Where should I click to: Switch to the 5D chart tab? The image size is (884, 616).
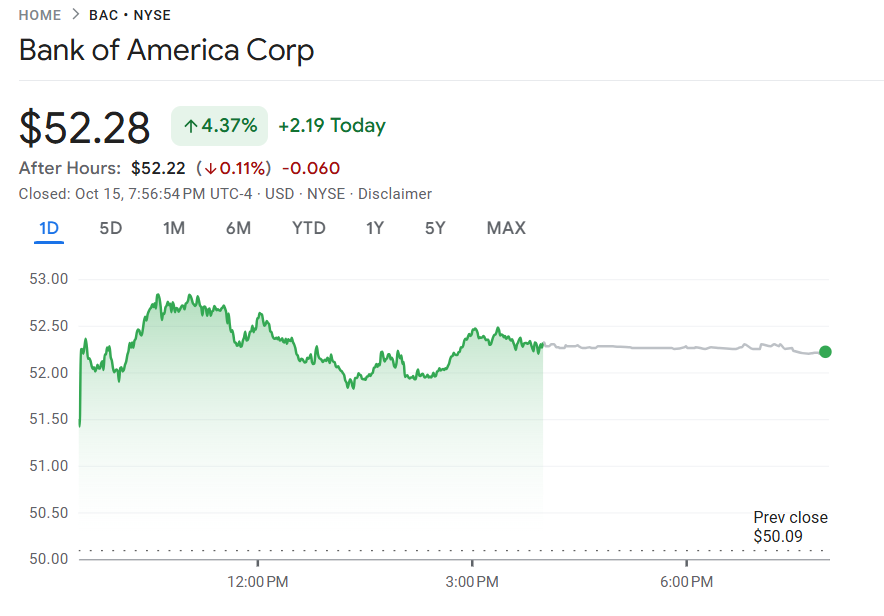(110, 228)
